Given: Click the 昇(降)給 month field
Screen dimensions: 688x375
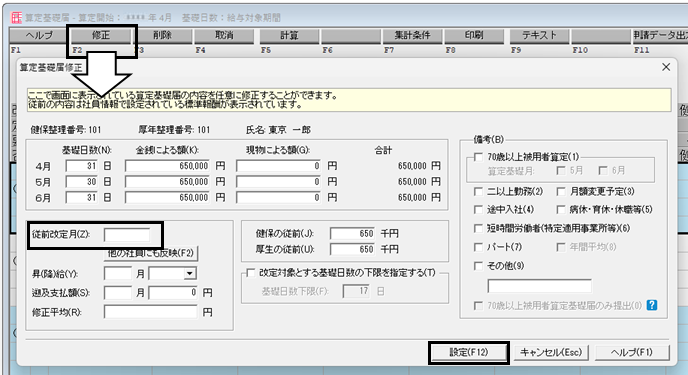Looking at the screenshot, I should pos(118,274).
